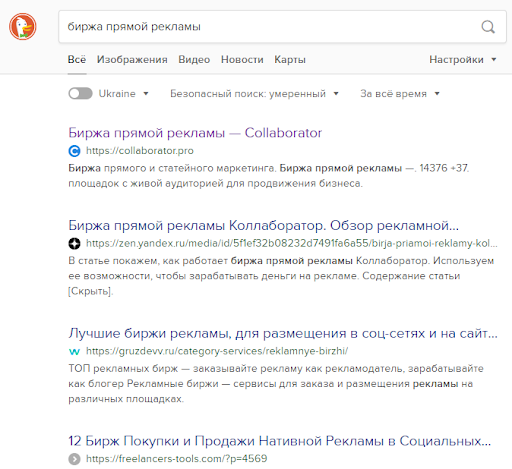Viewport: 512px width, 469px height.
Task: Open result Биржа прямой рекламы Коллаборатор. Обзор
Action: point(263,225)
